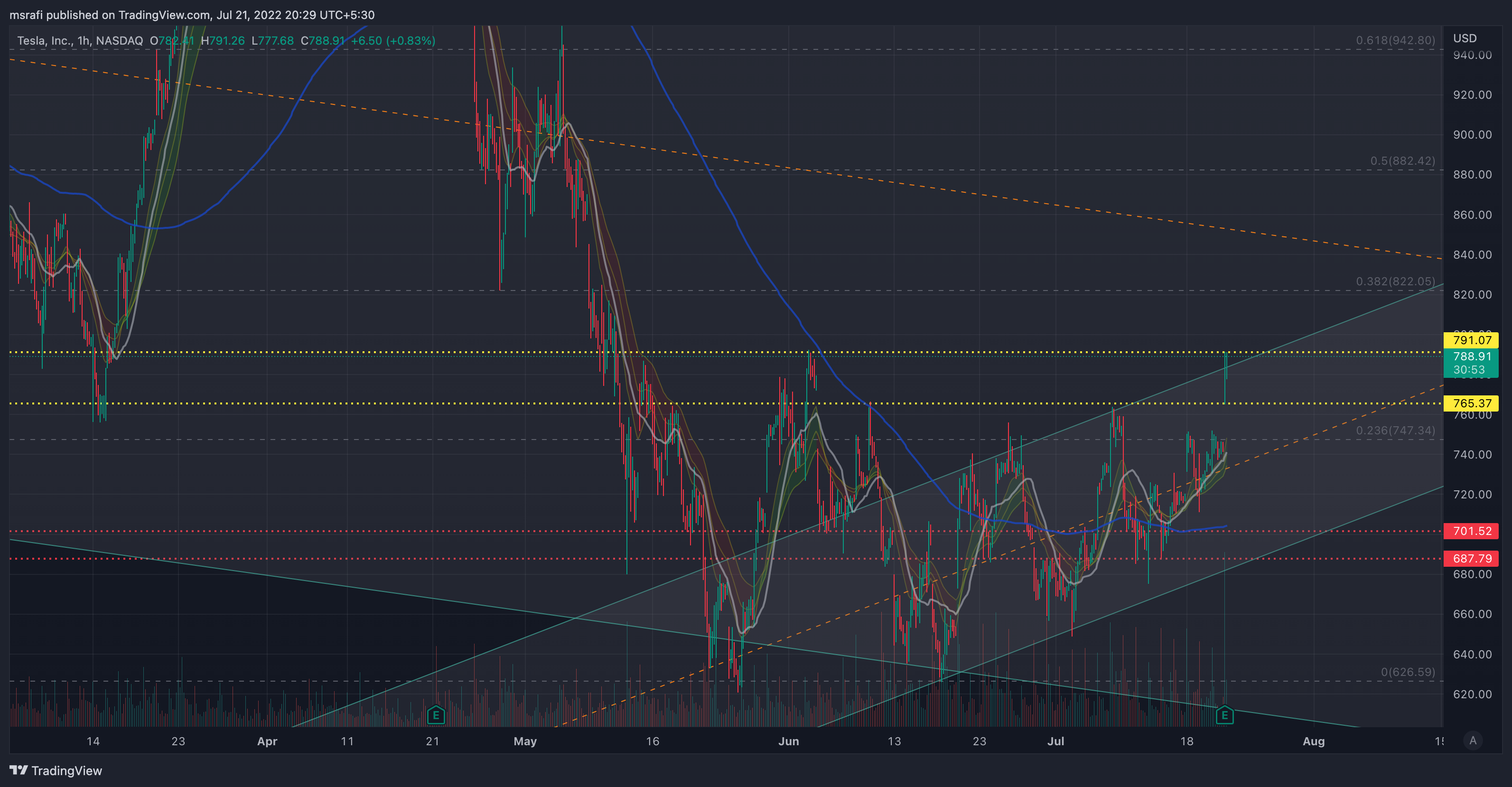
Task: Click the 1h timeframe text in the chart legend
Action: click(x=84, y=40)
